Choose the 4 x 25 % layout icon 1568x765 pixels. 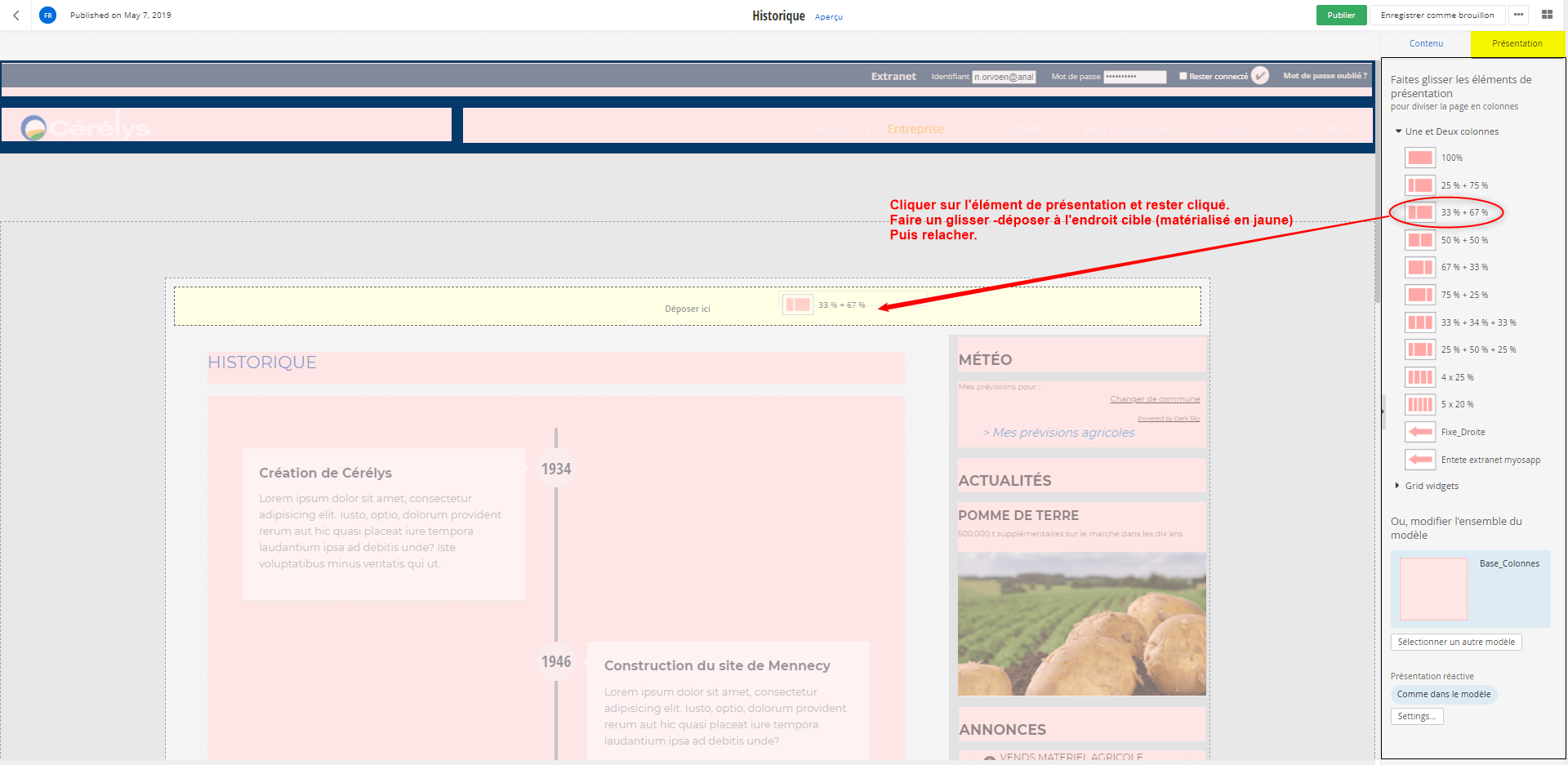click(x=1420, y=377)
